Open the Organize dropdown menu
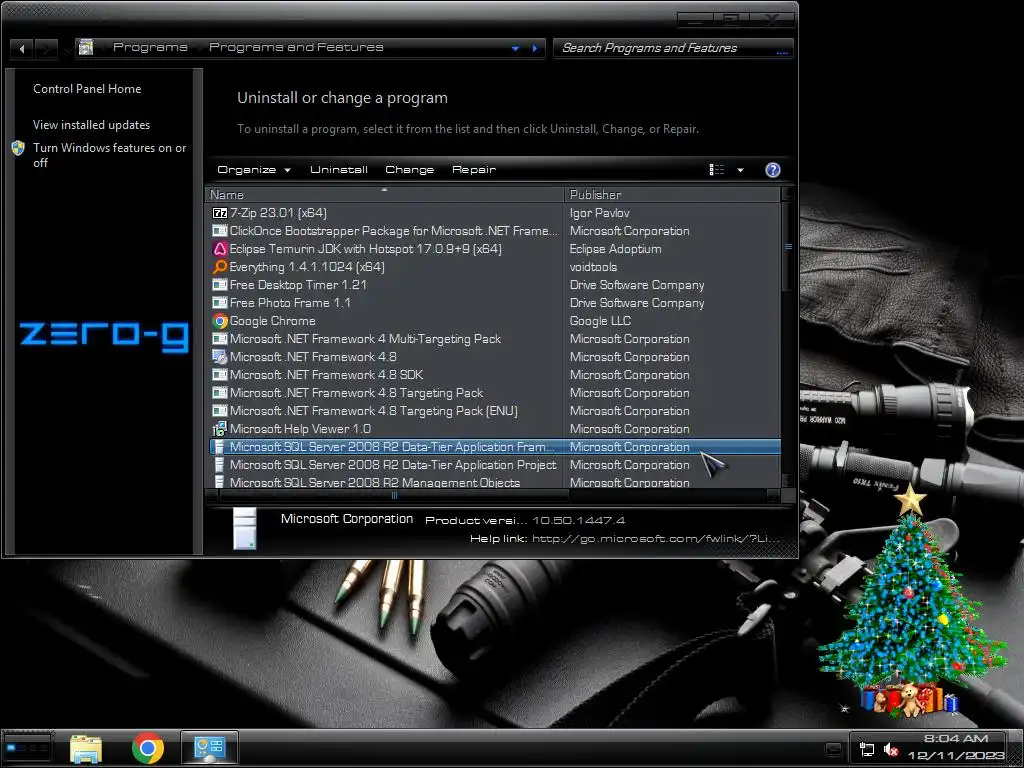This screenshot has width=1024, height=768. click(x=253, y=170)
